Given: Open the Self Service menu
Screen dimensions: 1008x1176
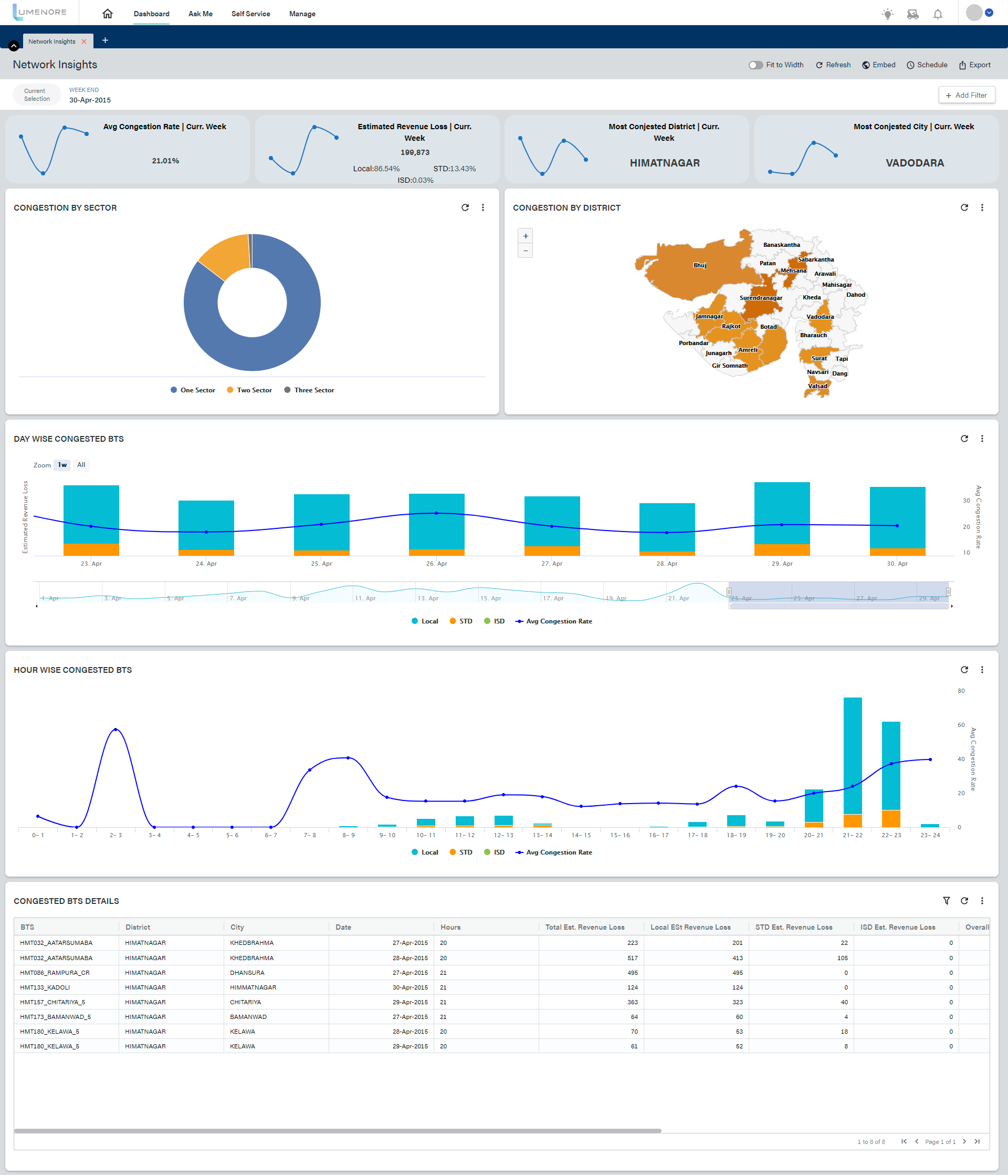Looking at the screenshot, I should tap(250, 14).
